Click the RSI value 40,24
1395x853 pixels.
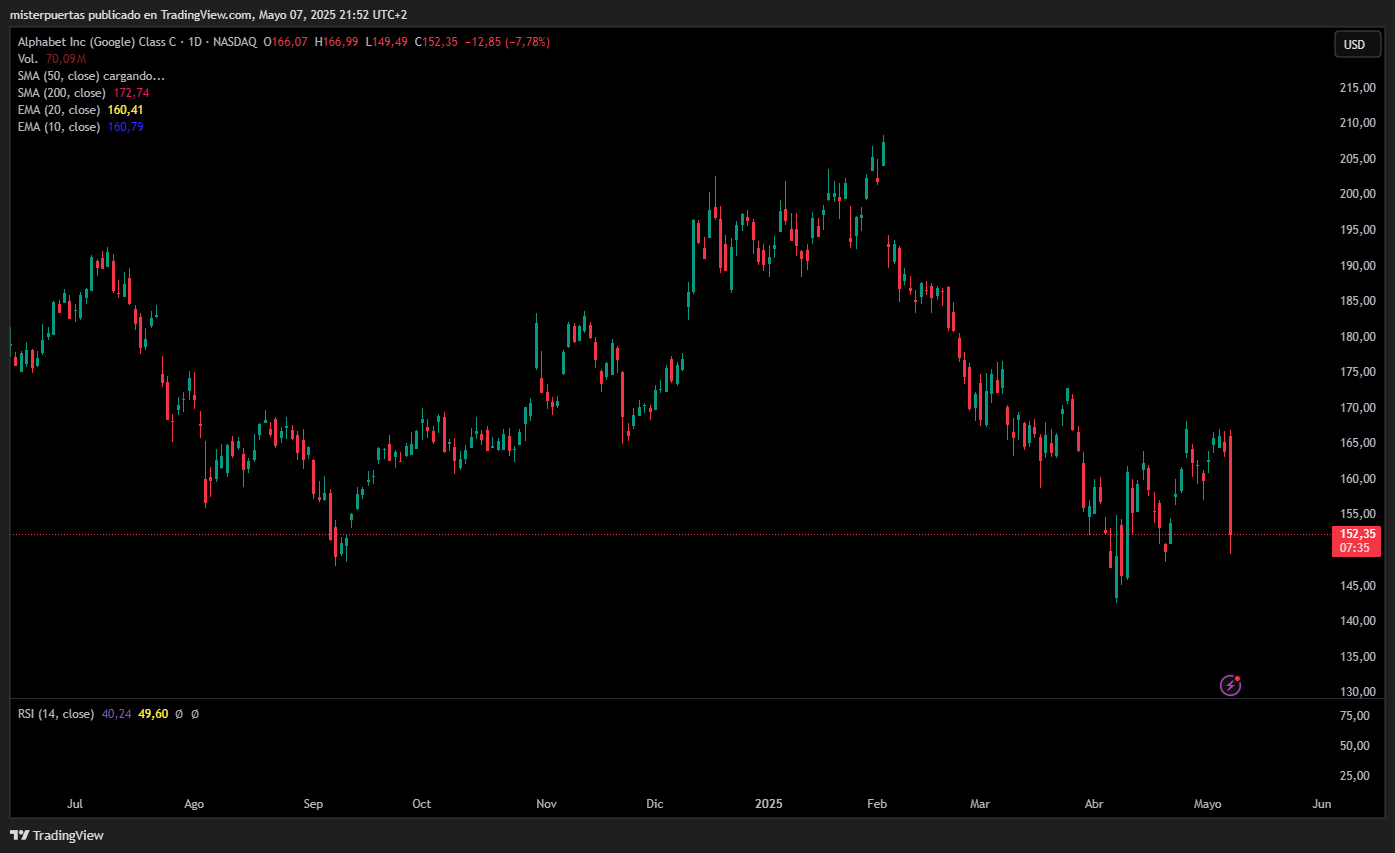pyautogui.click(x=116, y=714)
